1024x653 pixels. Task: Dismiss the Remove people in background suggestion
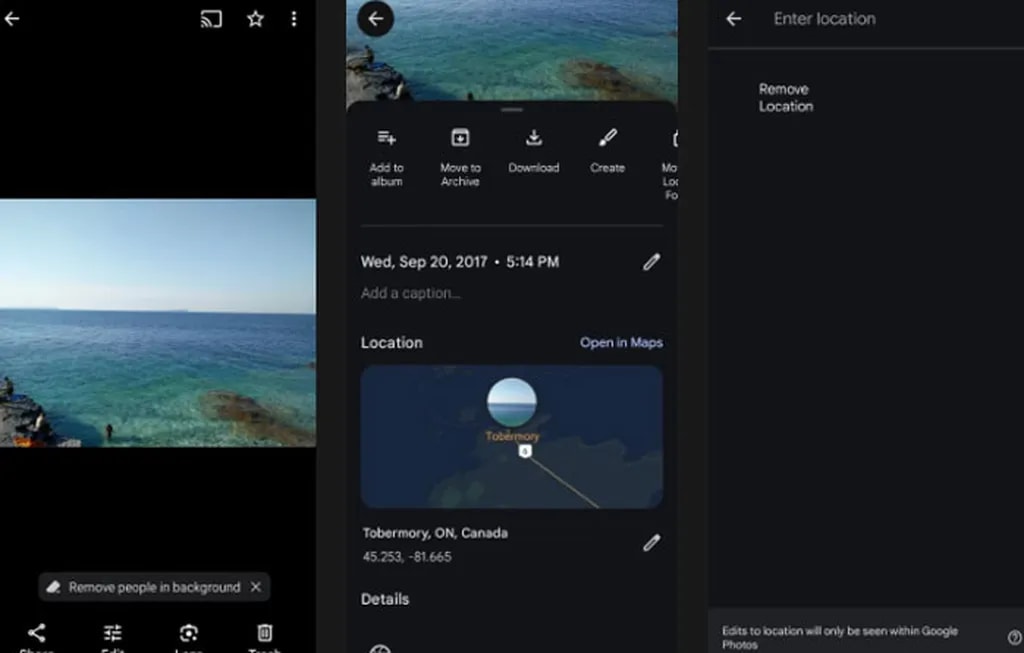(x=255, y=587)
